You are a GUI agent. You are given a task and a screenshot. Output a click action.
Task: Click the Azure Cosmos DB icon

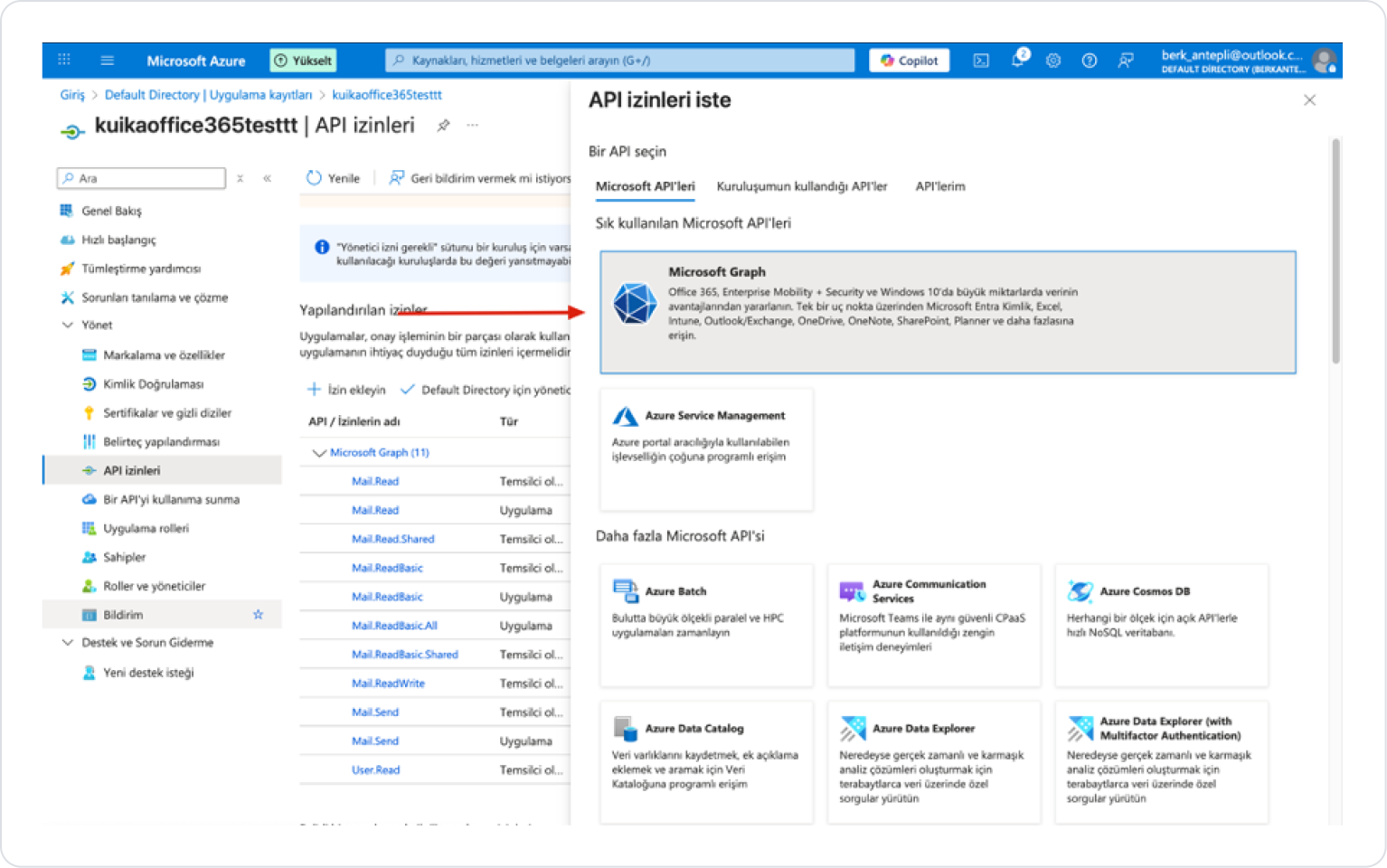[1080, 591]
